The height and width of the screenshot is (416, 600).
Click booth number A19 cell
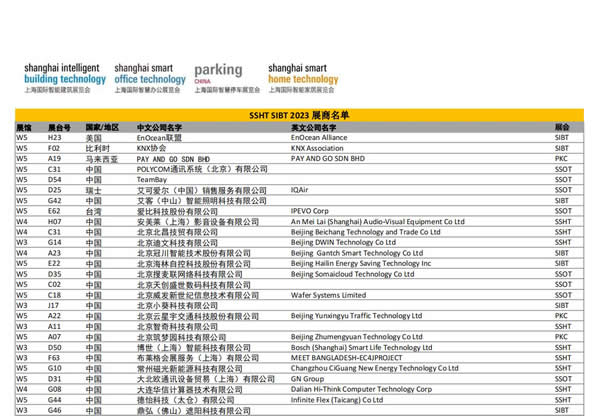coord(55,159)
